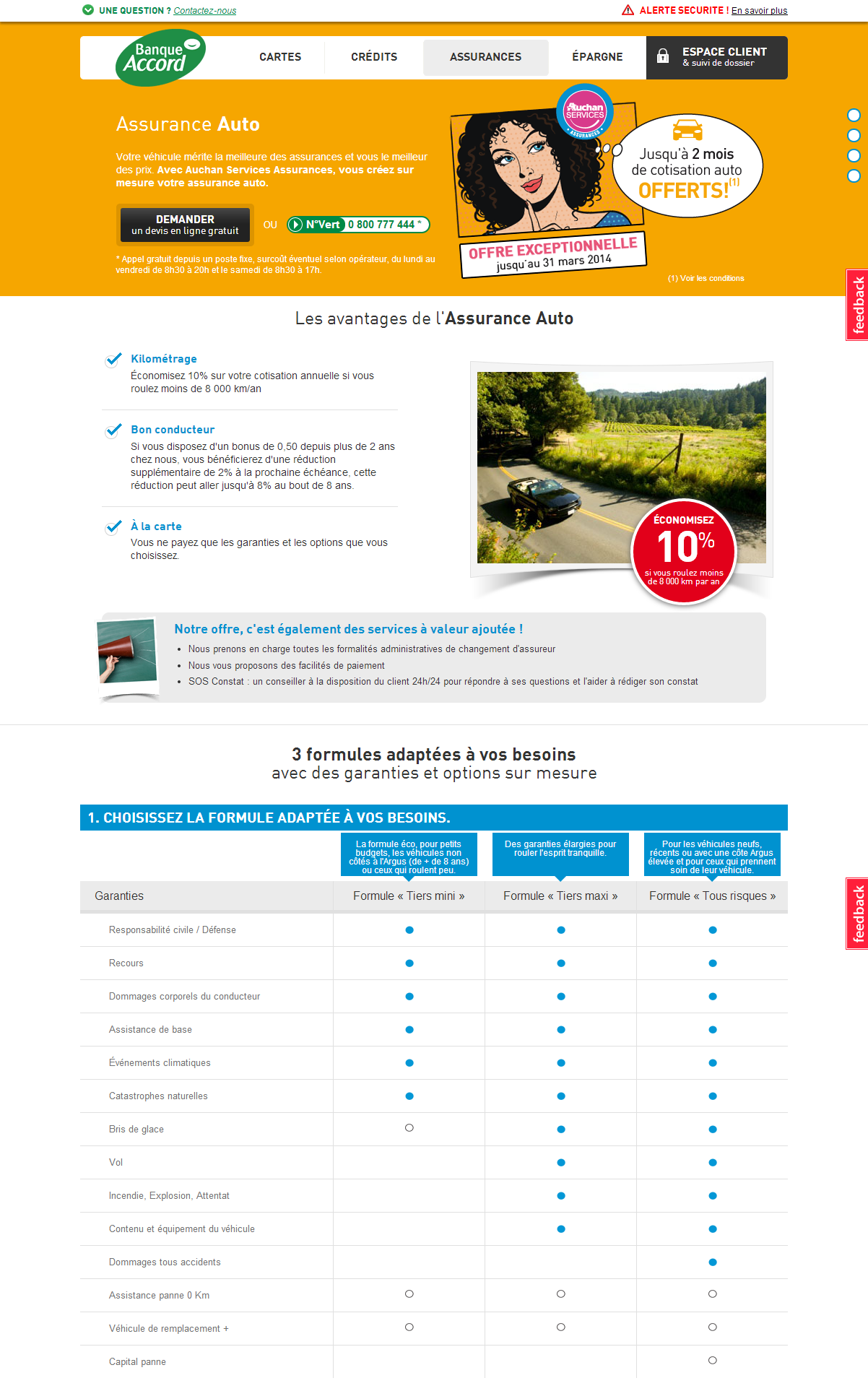Screen dimensions: 868x1391
Task: Click the Dommages tous accidents row label
Action: pos(165,1262)
